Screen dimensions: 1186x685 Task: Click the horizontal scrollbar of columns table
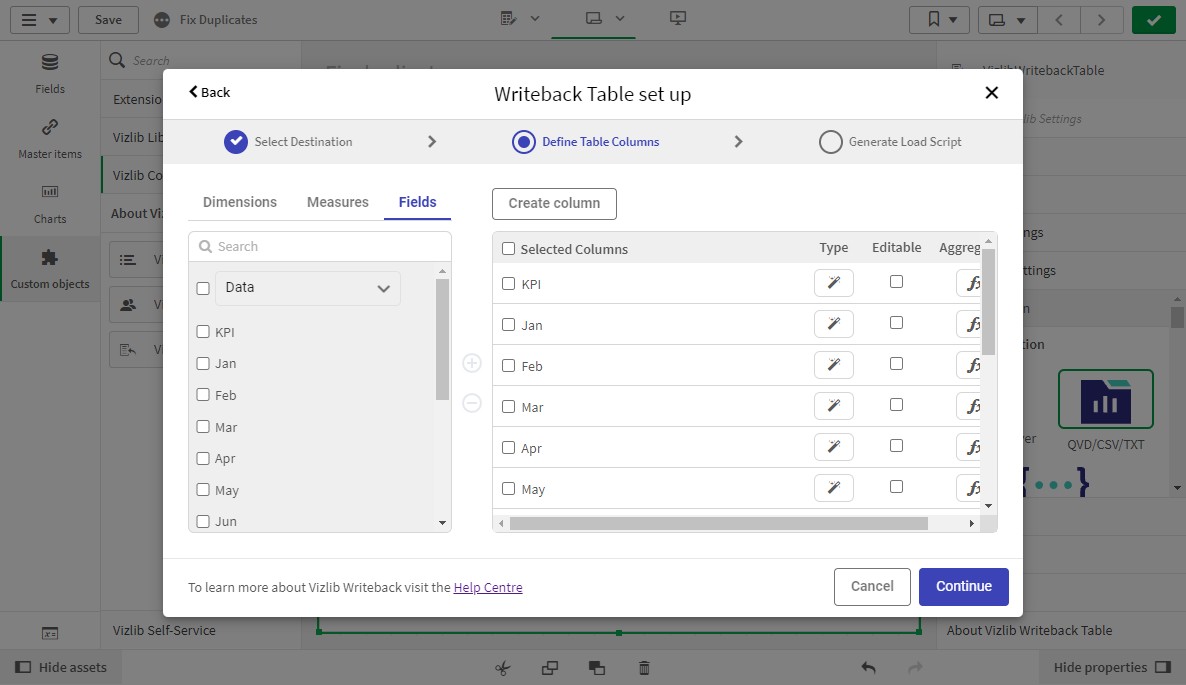[x=718, y=523]
